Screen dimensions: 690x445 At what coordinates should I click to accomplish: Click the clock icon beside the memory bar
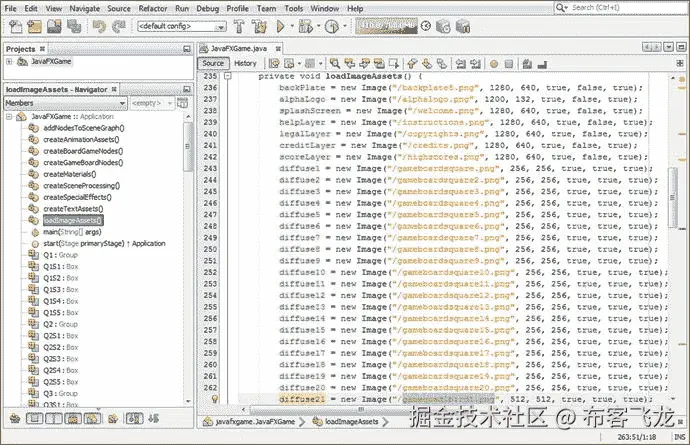tap(426, 26)
